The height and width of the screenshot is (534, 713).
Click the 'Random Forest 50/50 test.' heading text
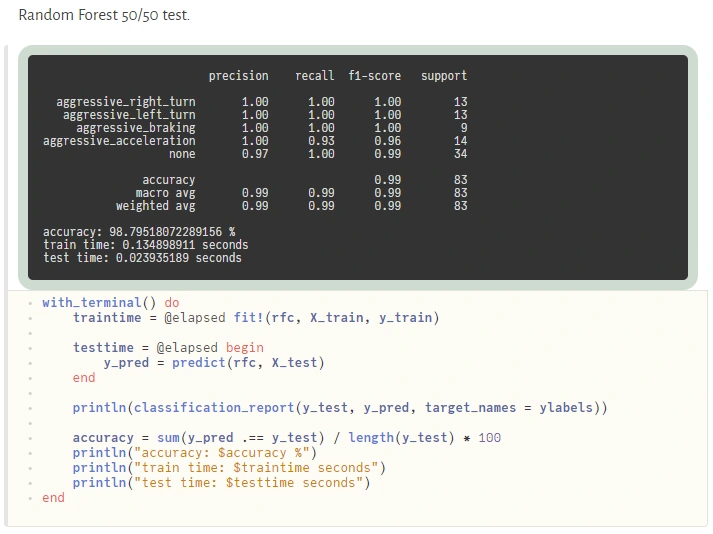104,15
